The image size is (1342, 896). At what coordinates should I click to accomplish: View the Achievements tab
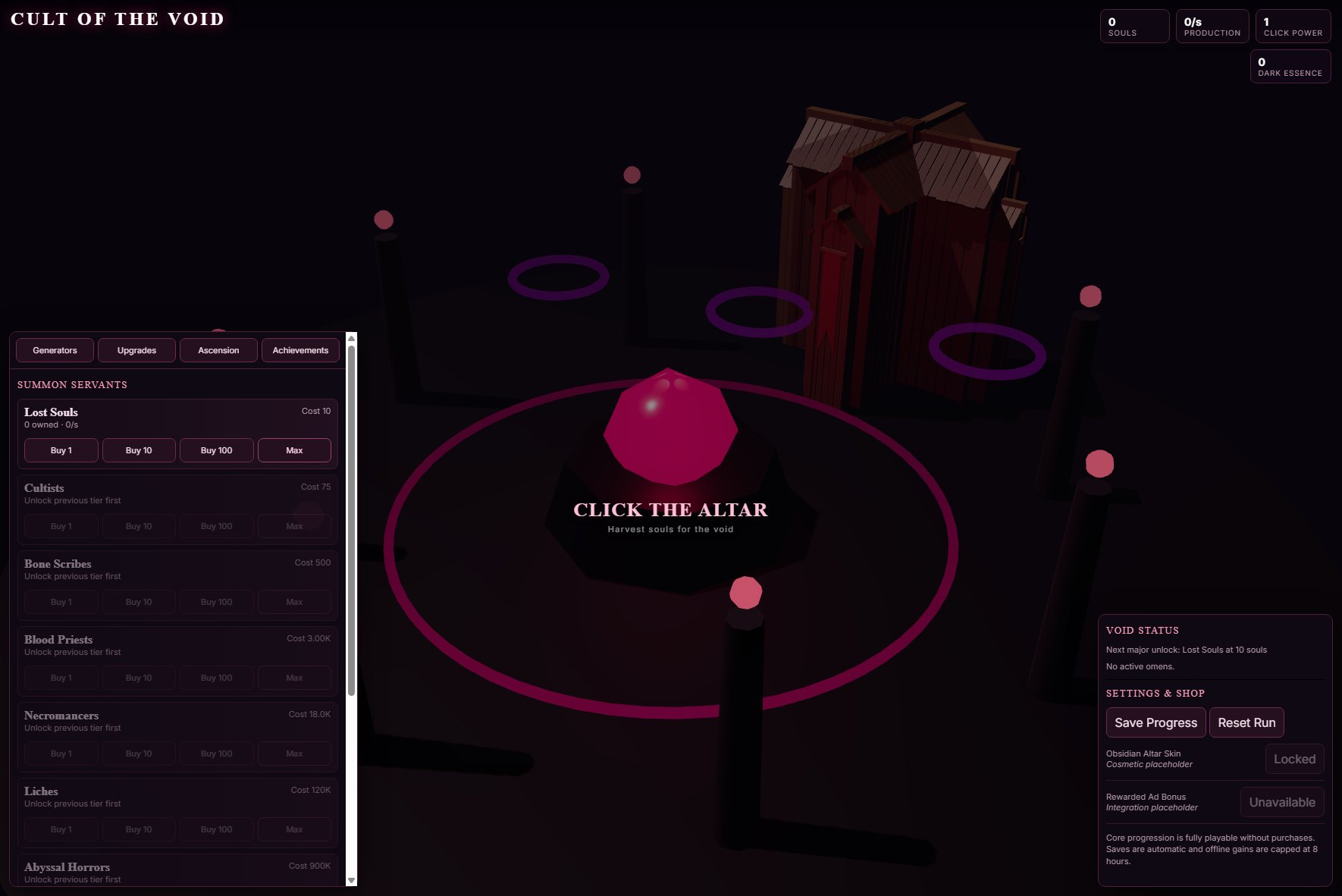click(300, 350)
